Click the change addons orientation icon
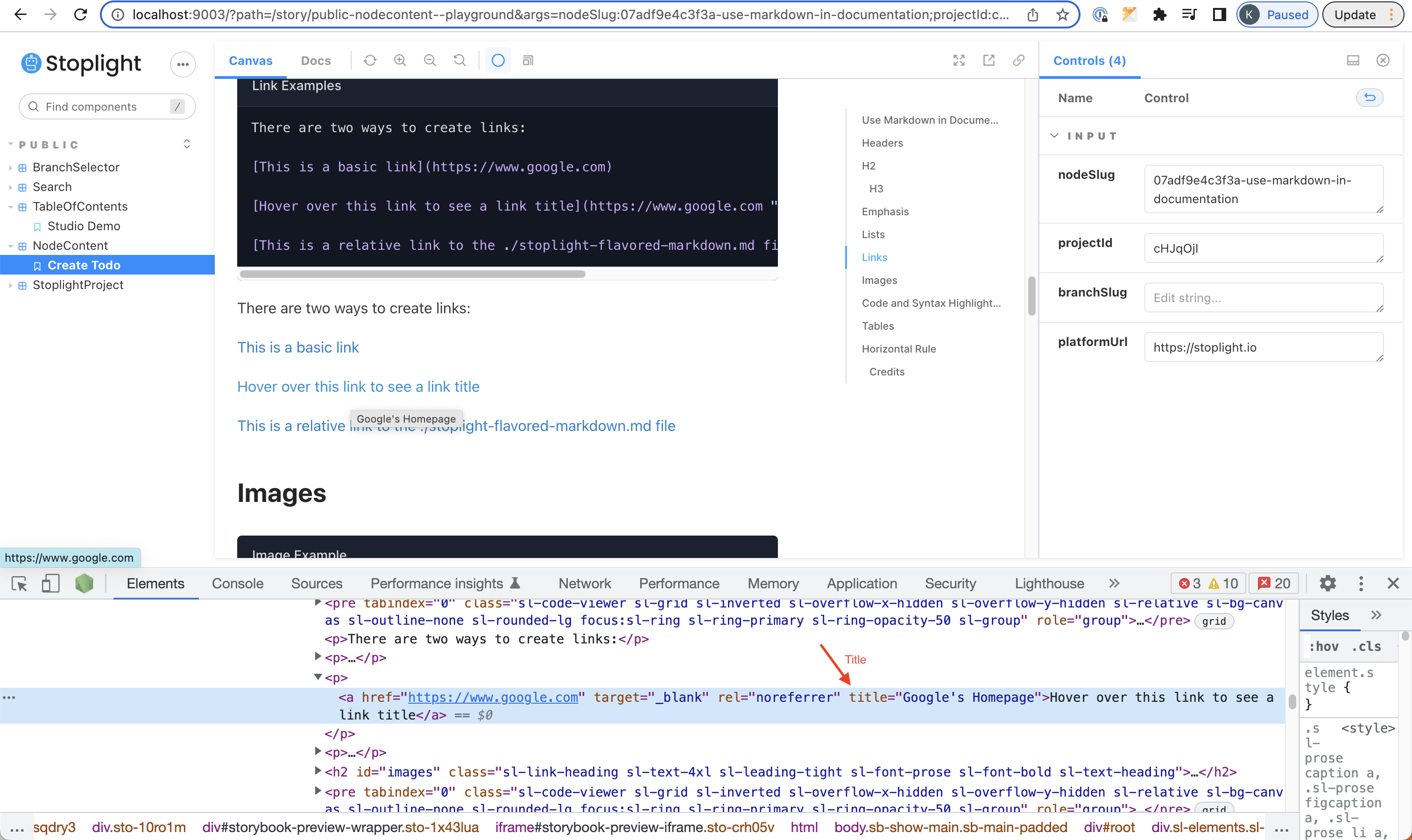 1353,60
